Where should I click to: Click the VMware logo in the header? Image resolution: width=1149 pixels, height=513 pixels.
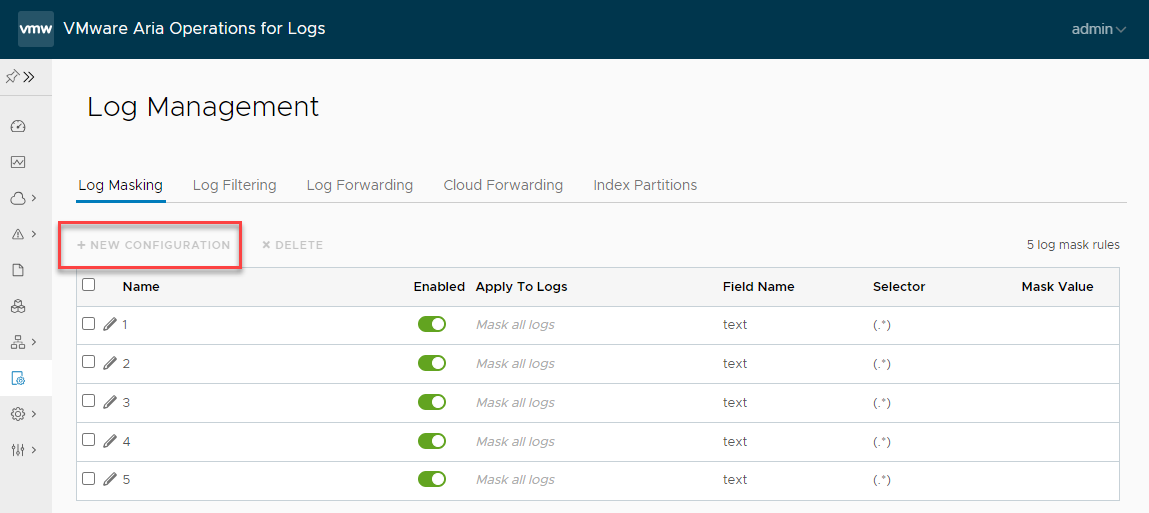[36, 29]
